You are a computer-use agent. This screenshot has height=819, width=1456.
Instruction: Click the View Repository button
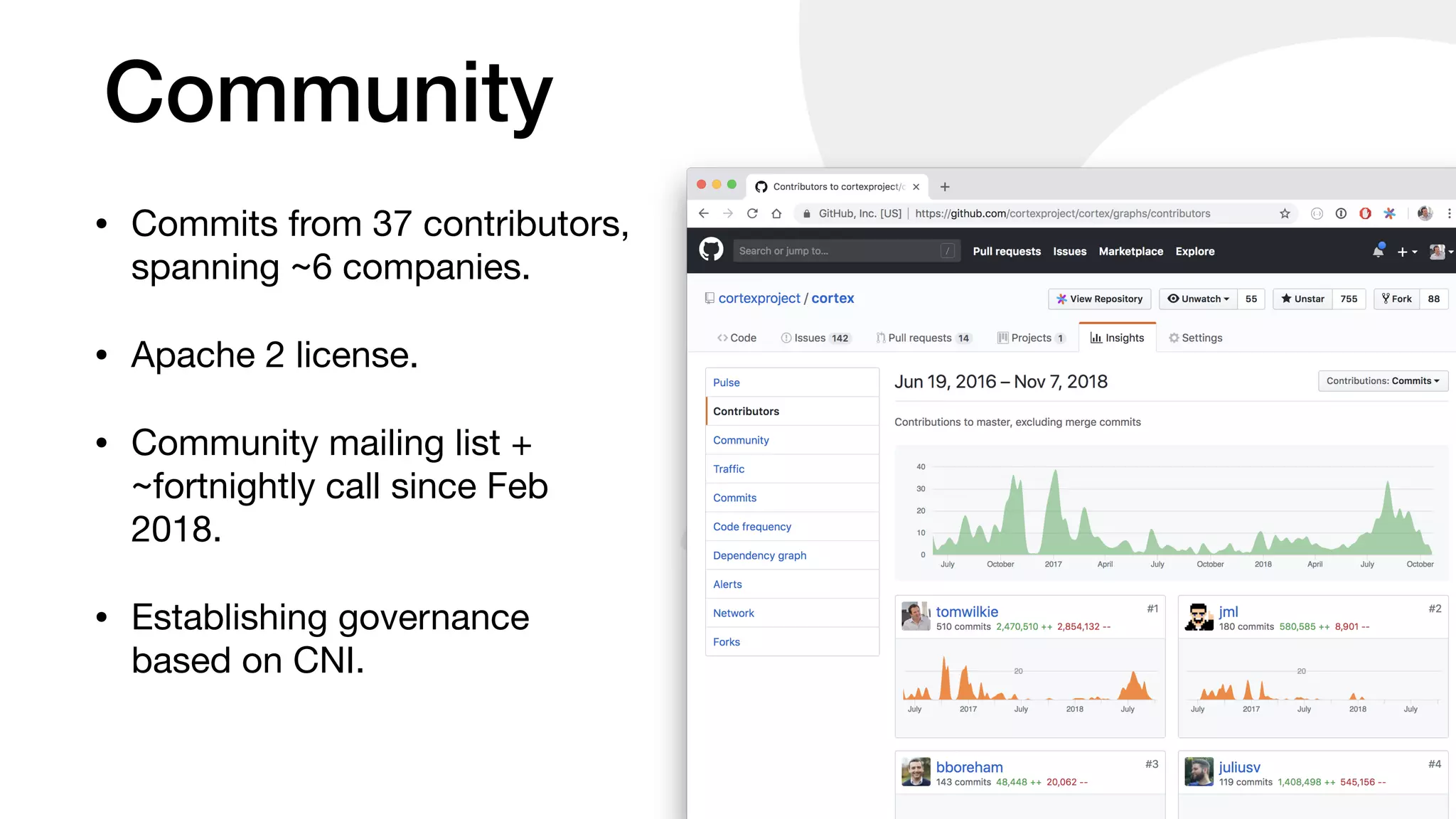(1099, 299)
